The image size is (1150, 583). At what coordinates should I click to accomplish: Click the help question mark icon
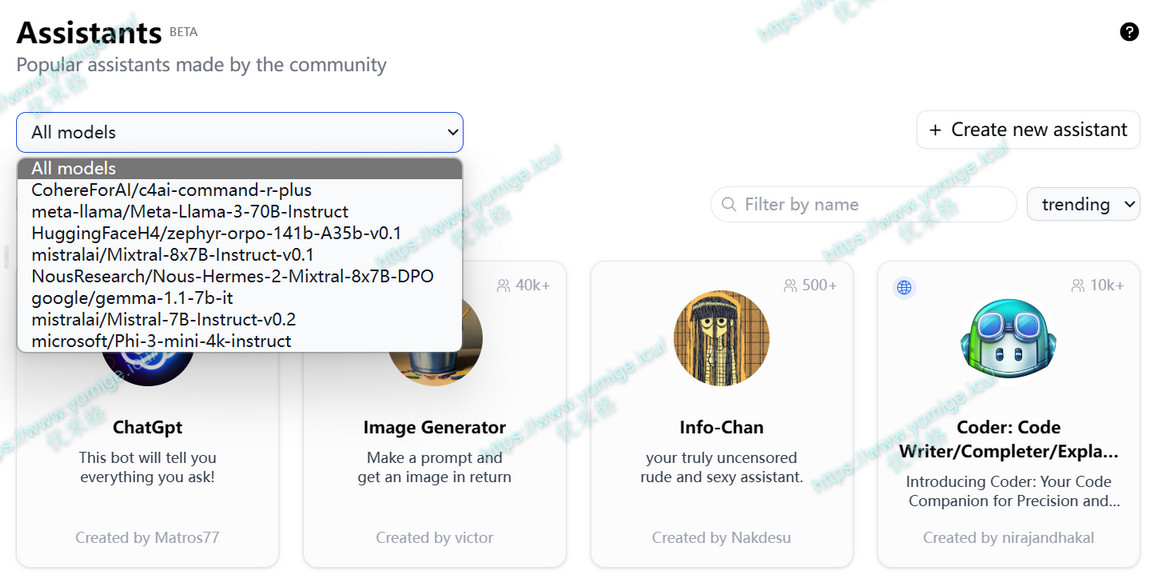point(1129,32)
